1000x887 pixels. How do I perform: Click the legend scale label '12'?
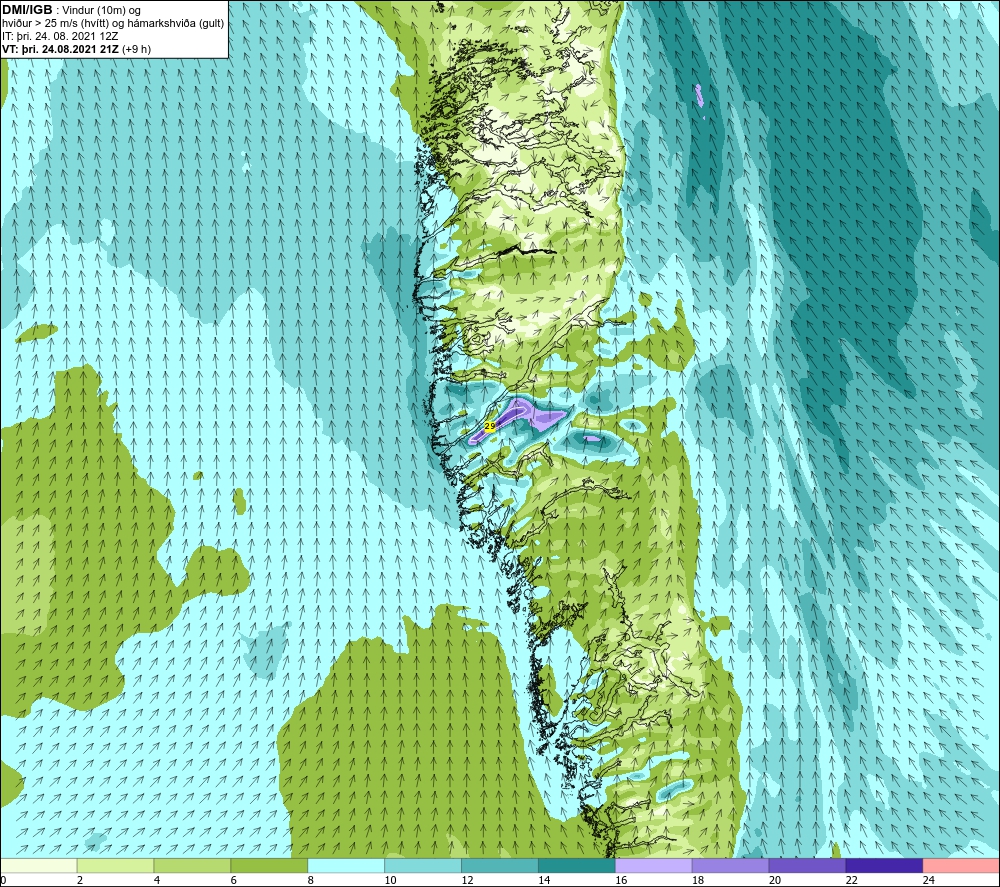(467, 880)
